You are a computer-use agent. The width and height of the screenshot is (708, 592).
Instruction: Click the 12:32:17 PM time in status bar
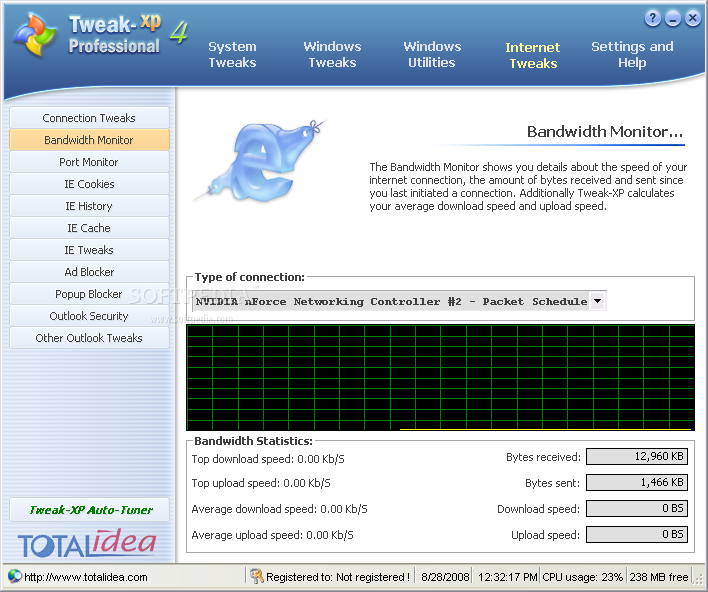[508, 577]
